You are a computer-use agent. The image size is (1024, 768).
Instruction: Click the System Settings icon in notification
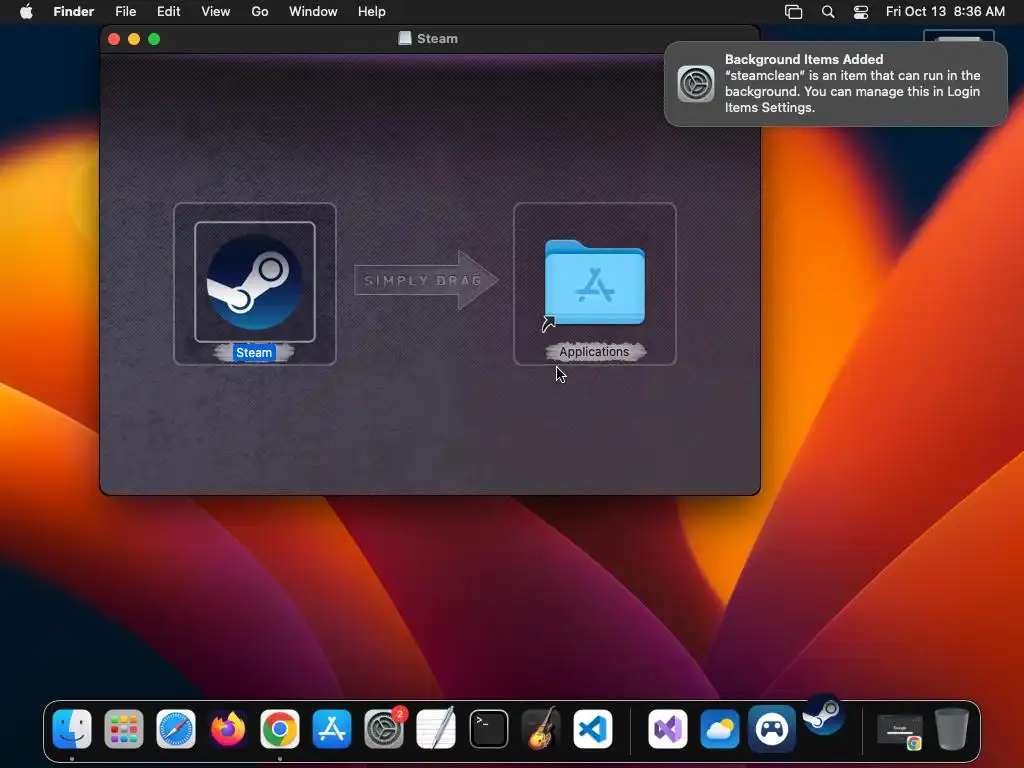(696, 84)
